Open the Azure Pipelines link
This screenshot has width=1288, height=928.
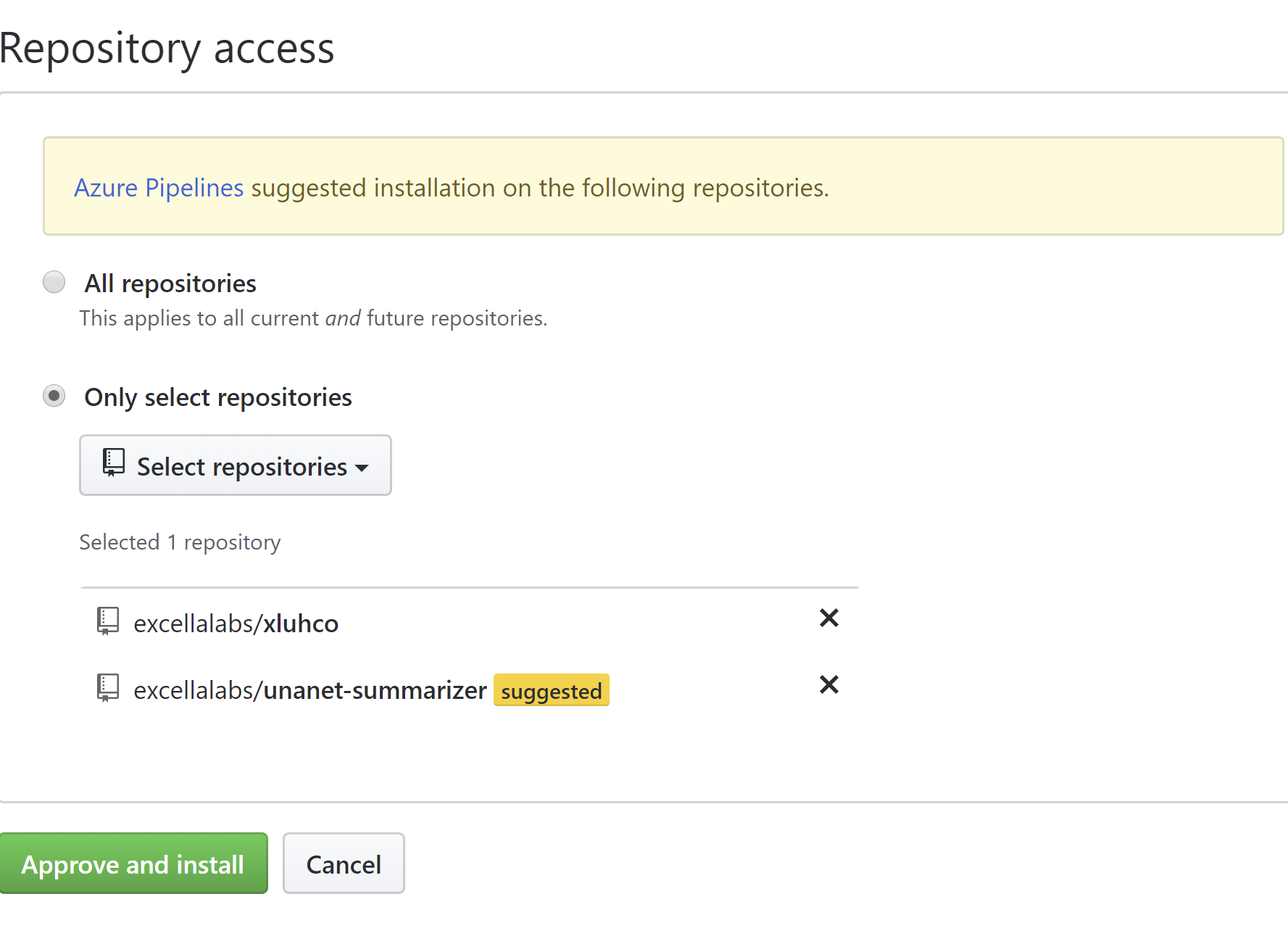pyautogui.click(x=158, y=187)
